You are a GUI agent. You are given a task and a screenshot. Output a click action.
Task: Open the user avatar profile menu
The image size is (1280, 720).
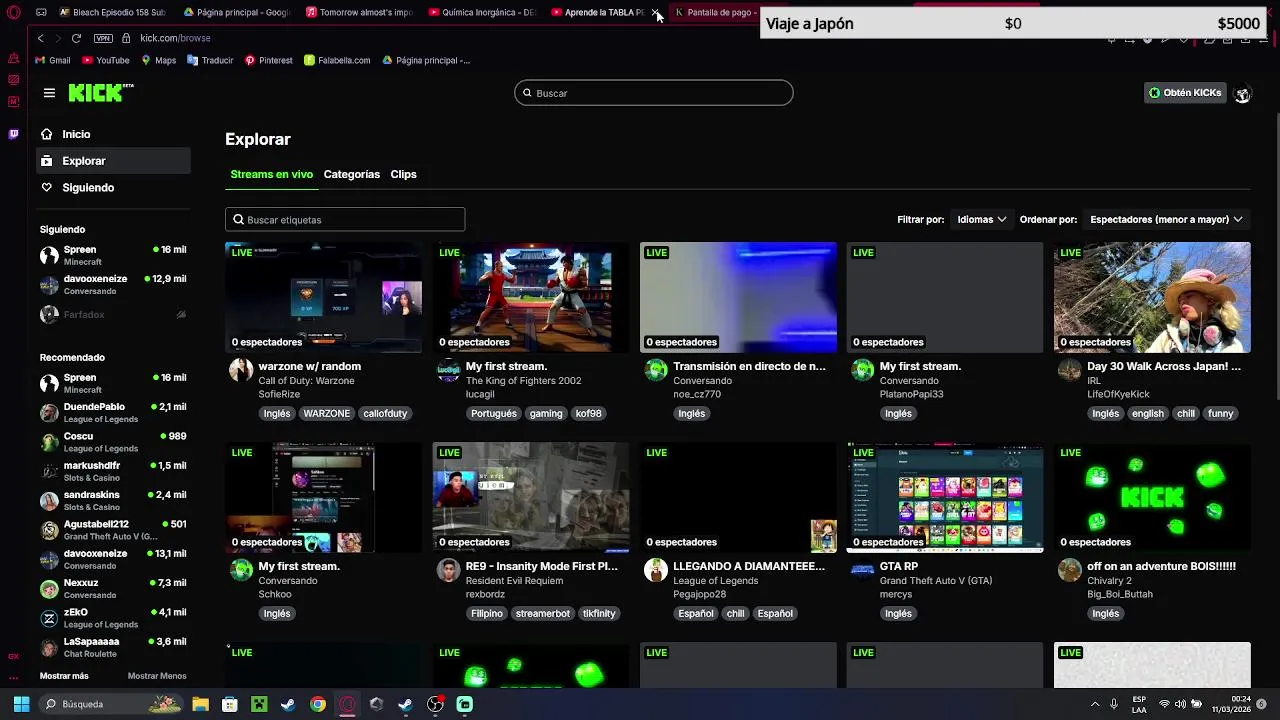point(1242,94)
